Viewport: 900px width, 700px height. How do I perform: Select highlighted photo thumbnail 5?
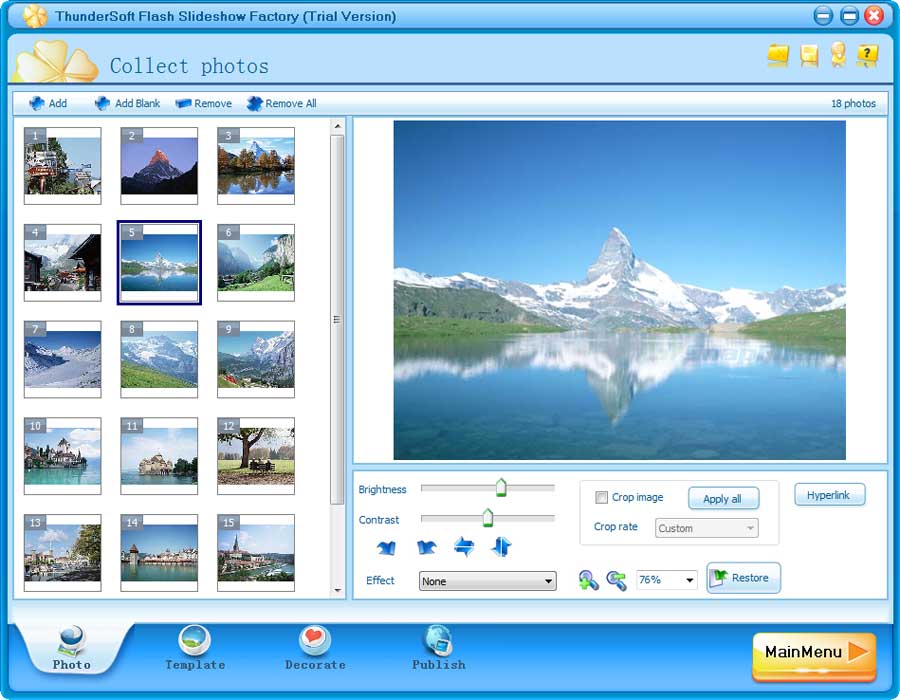pyautogui.click(x=159, y=263)
